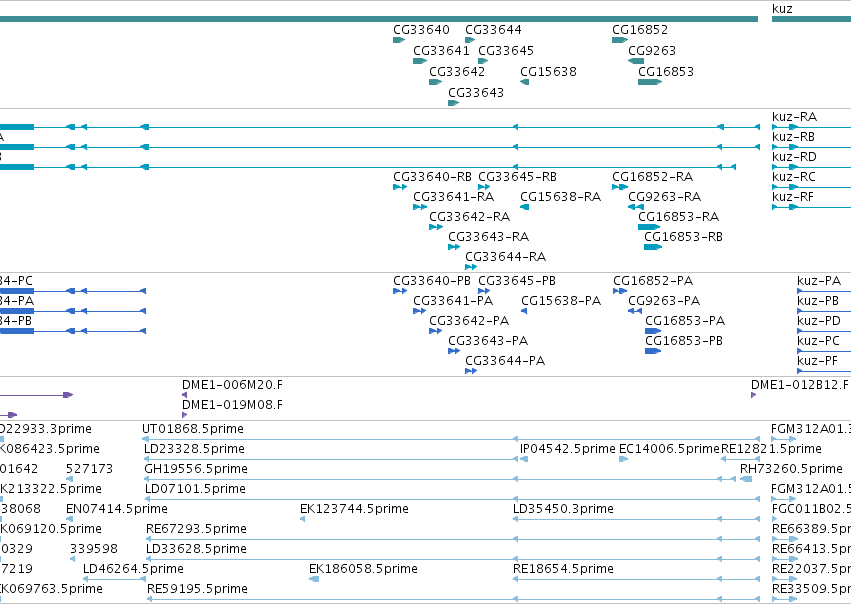Select the CG15638 gene arrow
The image size is (851, 604).
524,82
